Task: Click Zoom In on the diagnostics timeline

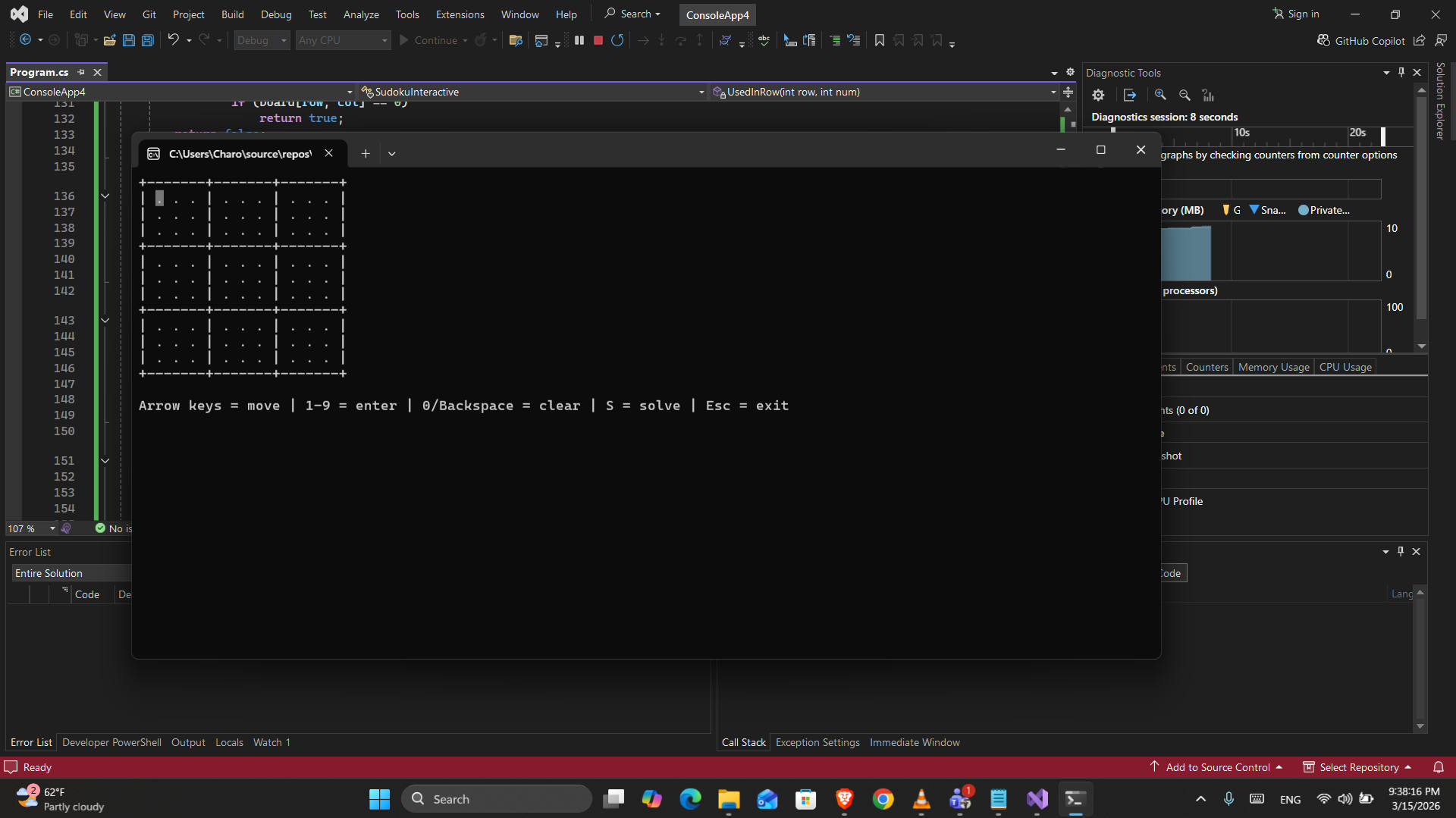Action: point(1161,95)
